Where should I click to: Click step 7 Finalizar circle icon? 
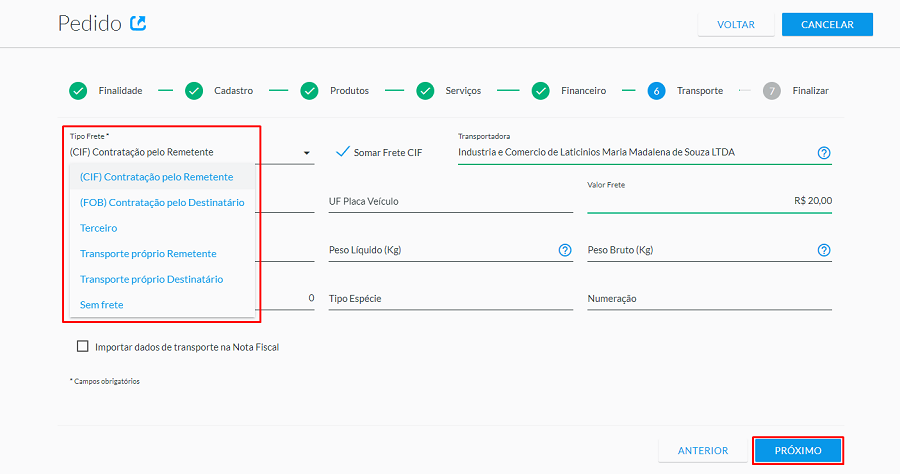coord(772,91)
